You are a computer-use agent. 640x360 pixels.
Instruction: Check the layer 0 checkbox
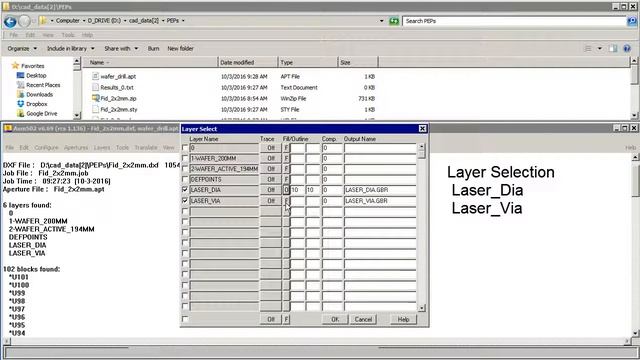[x=185, y=147]
